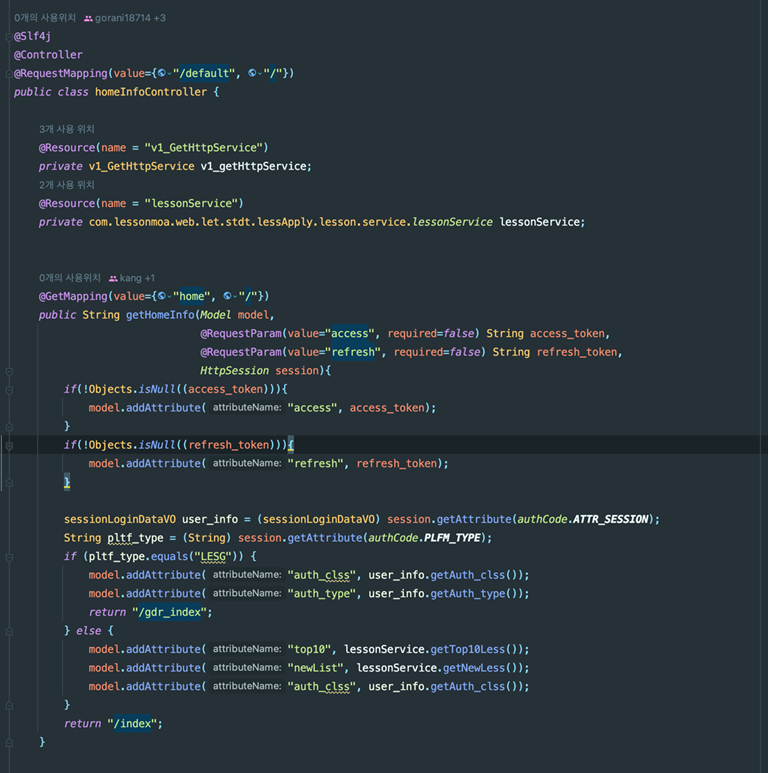Open the "3개 사용 위치" usages hint
This screenshot has width=768, height=773.
(67, 129)
